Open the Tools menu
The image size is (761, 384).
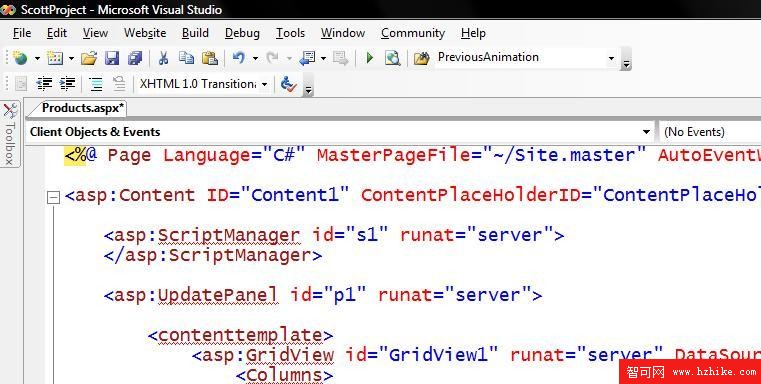pyautogui.click(x=290, y=33)
